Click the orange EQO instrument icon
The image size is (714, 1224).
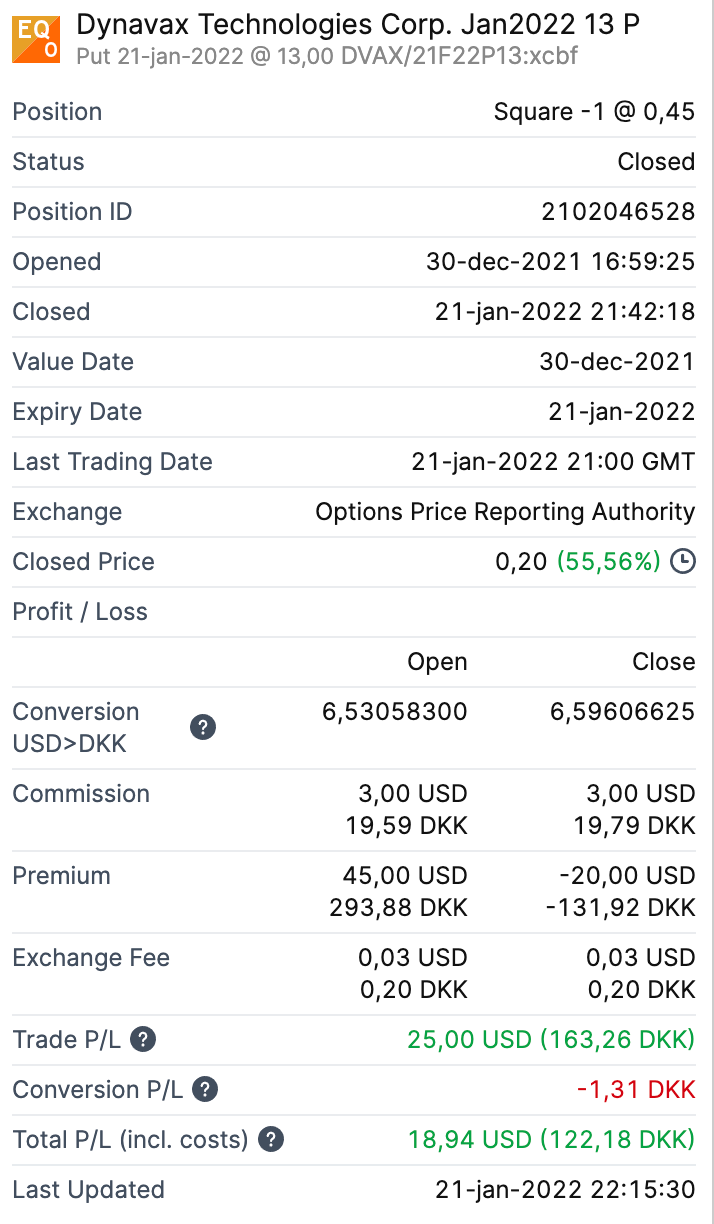tap(36, 39)
